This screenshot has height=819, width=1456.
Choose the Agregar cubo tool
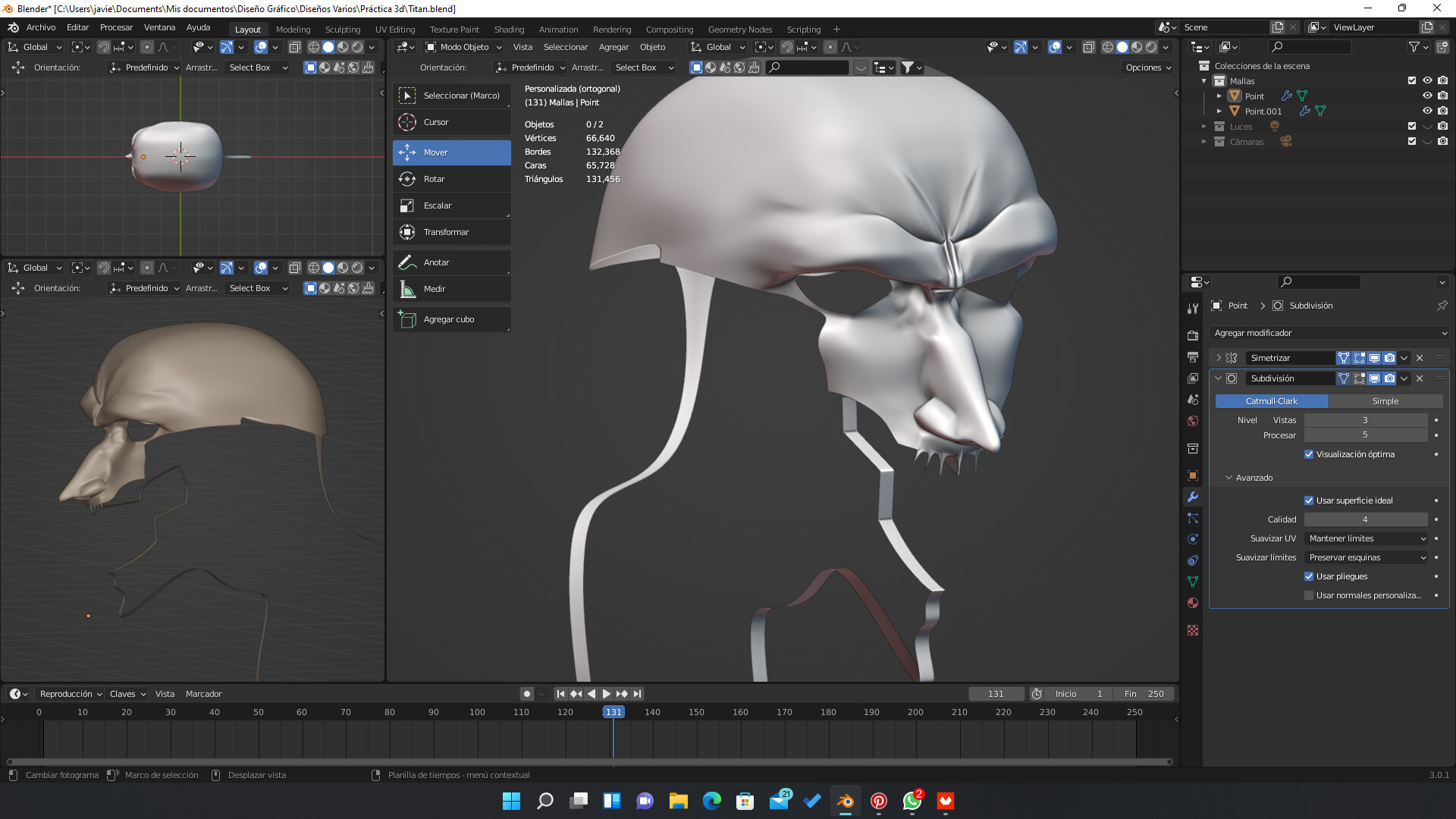click(x=452, y=319)
